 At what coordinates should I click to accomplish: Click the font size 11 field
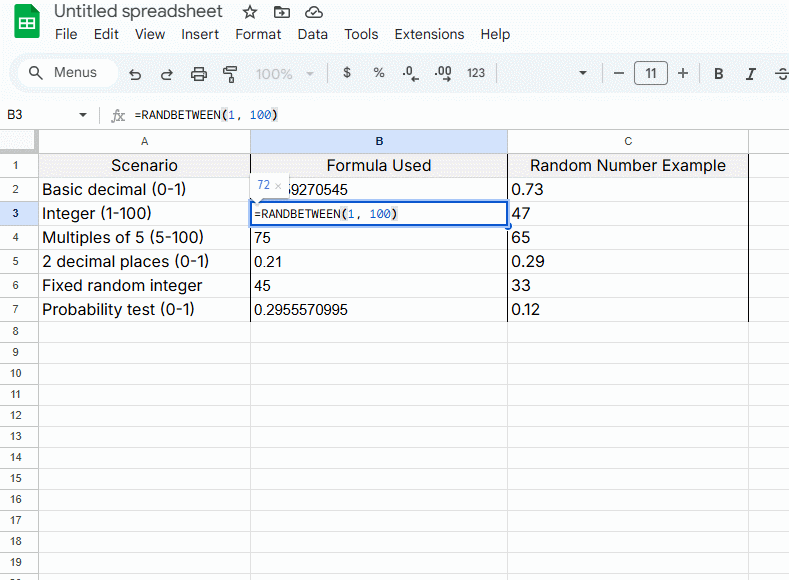point(651,73)
